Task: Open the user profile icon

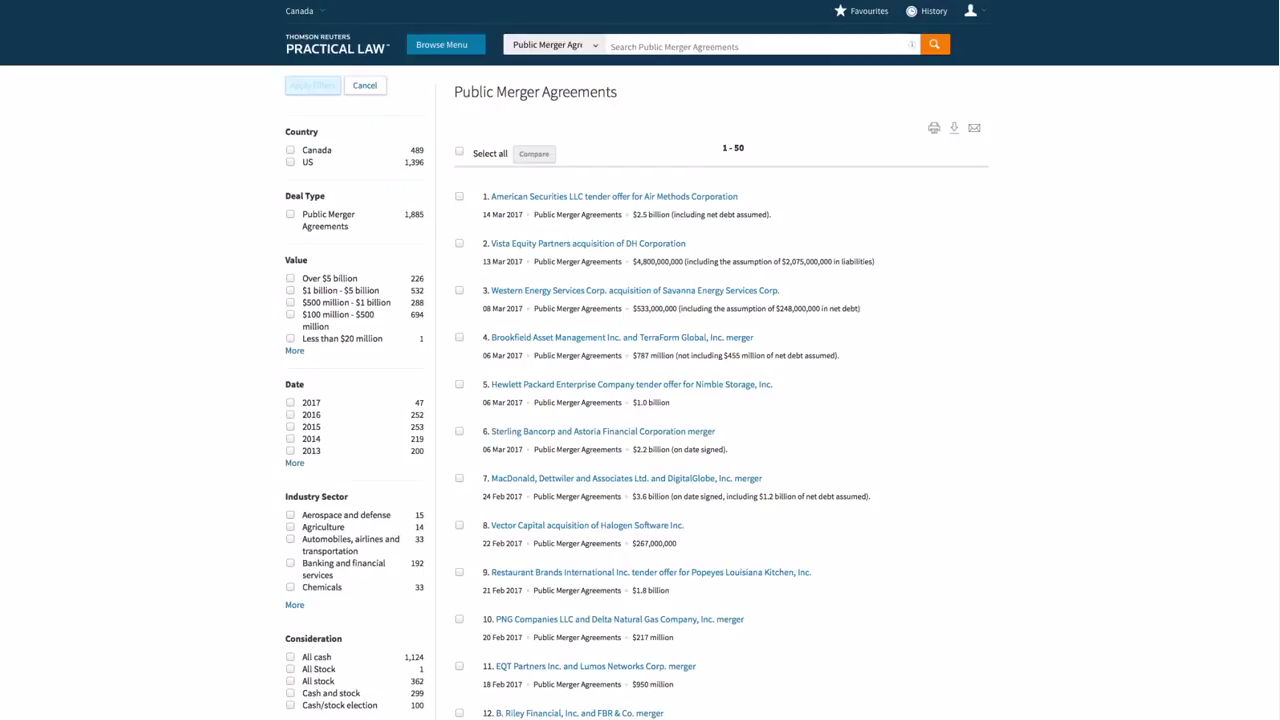Action: 970,11
